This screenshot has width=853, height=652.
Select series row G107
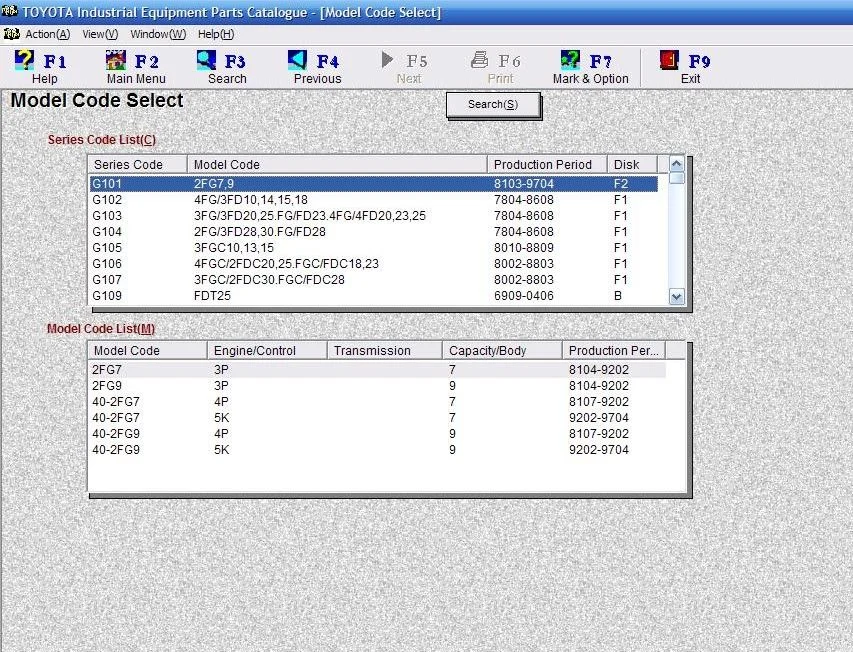pyautogui.click(x=374, y=280)
